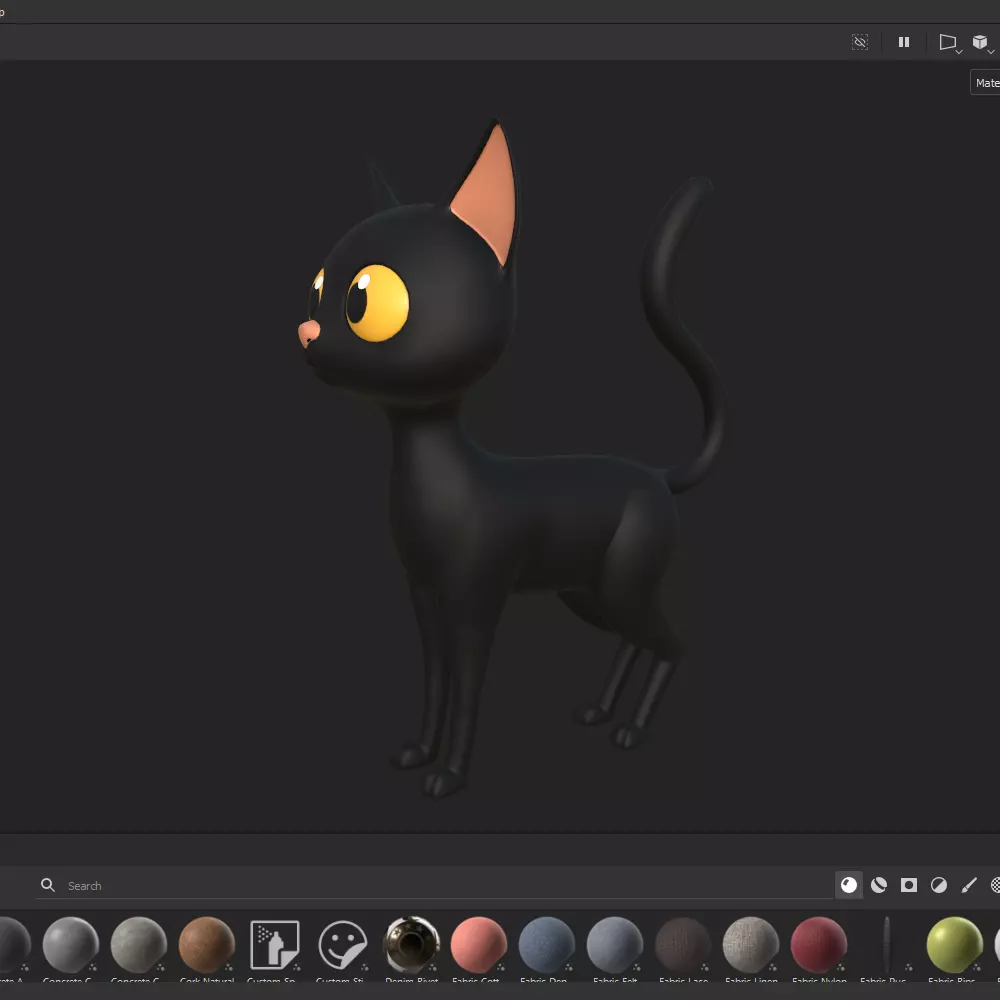
Task: Pick the Fabric Linen material
Action: tap(751, 945)
